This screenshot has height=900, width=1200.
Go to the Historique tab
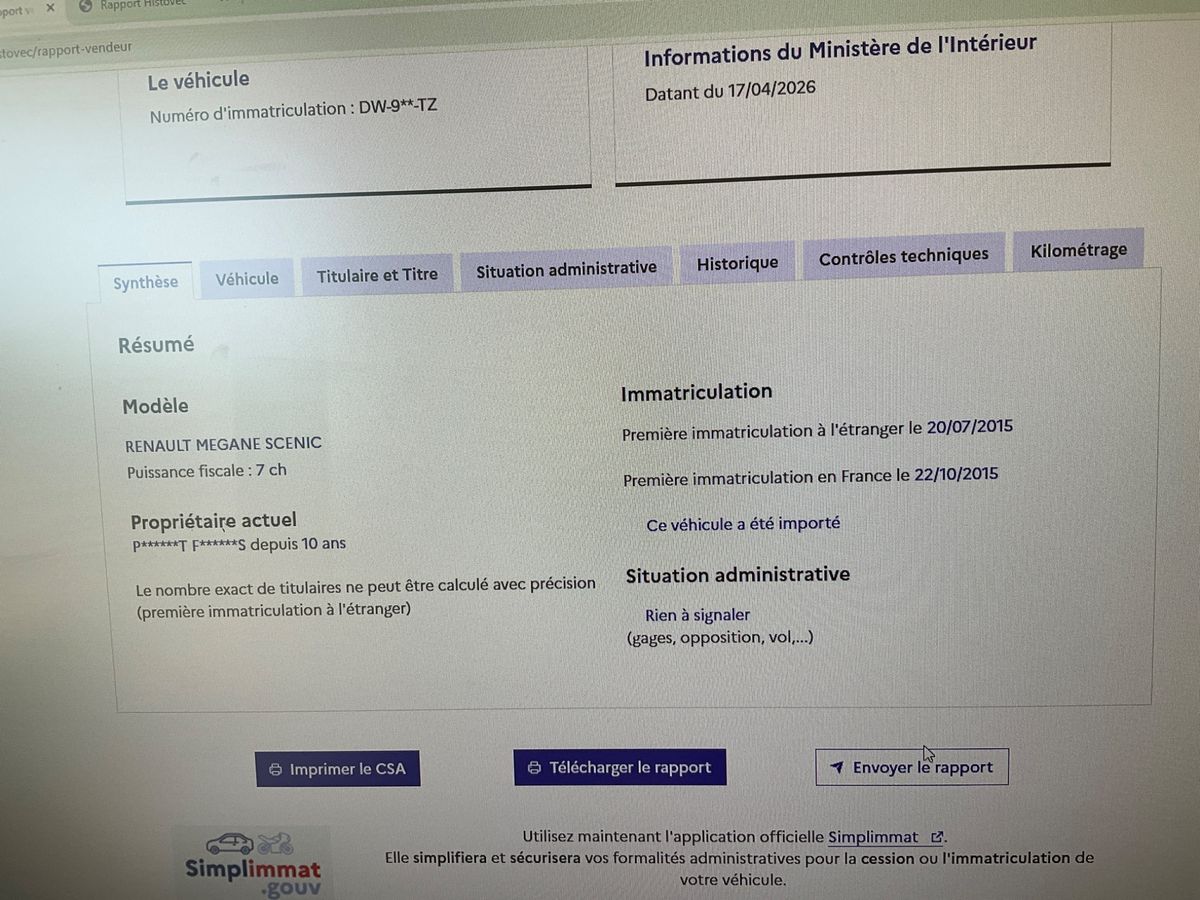coord(737,263)
